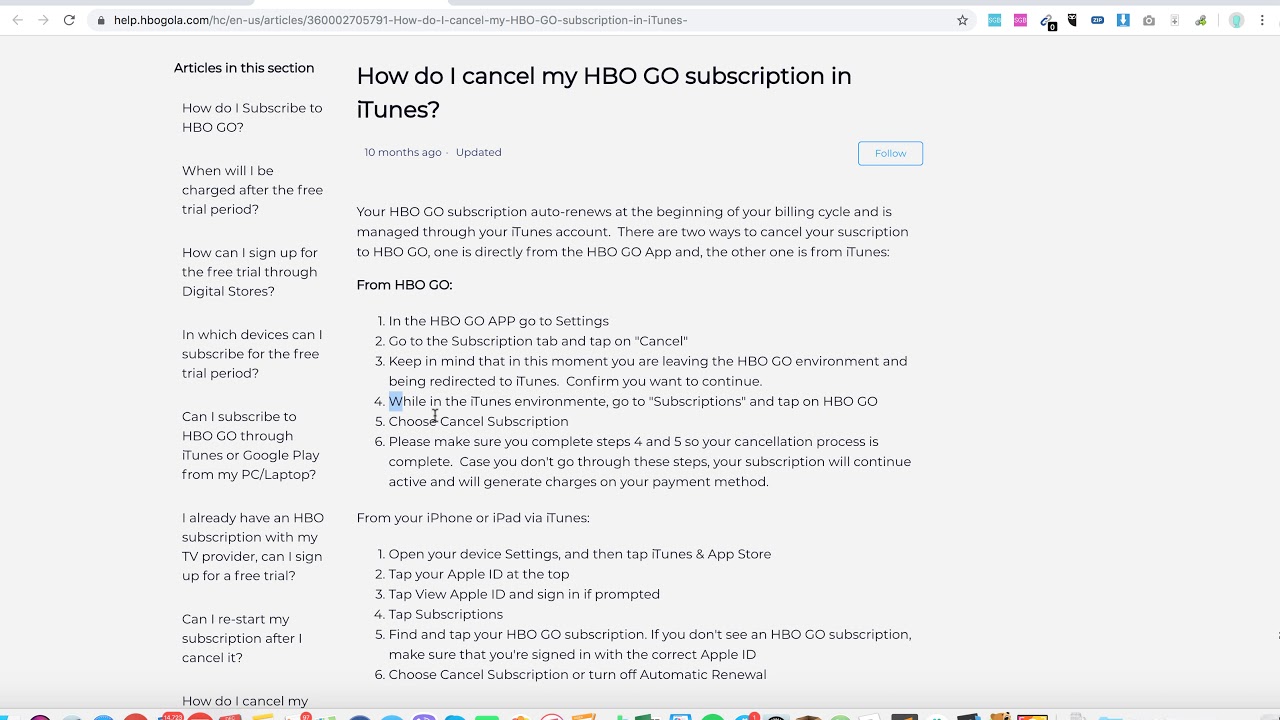Click the blue ZIP extension icon
The image size is (1280, 720).
point(1097,20)
